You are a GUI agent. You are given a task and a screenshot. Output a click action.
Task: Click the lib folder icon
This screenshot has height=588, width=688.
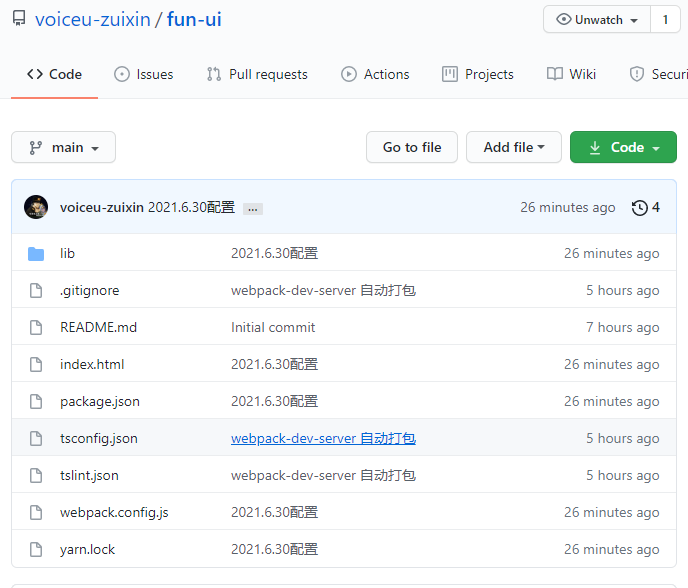pyautogui.click(x=36, y=254)
